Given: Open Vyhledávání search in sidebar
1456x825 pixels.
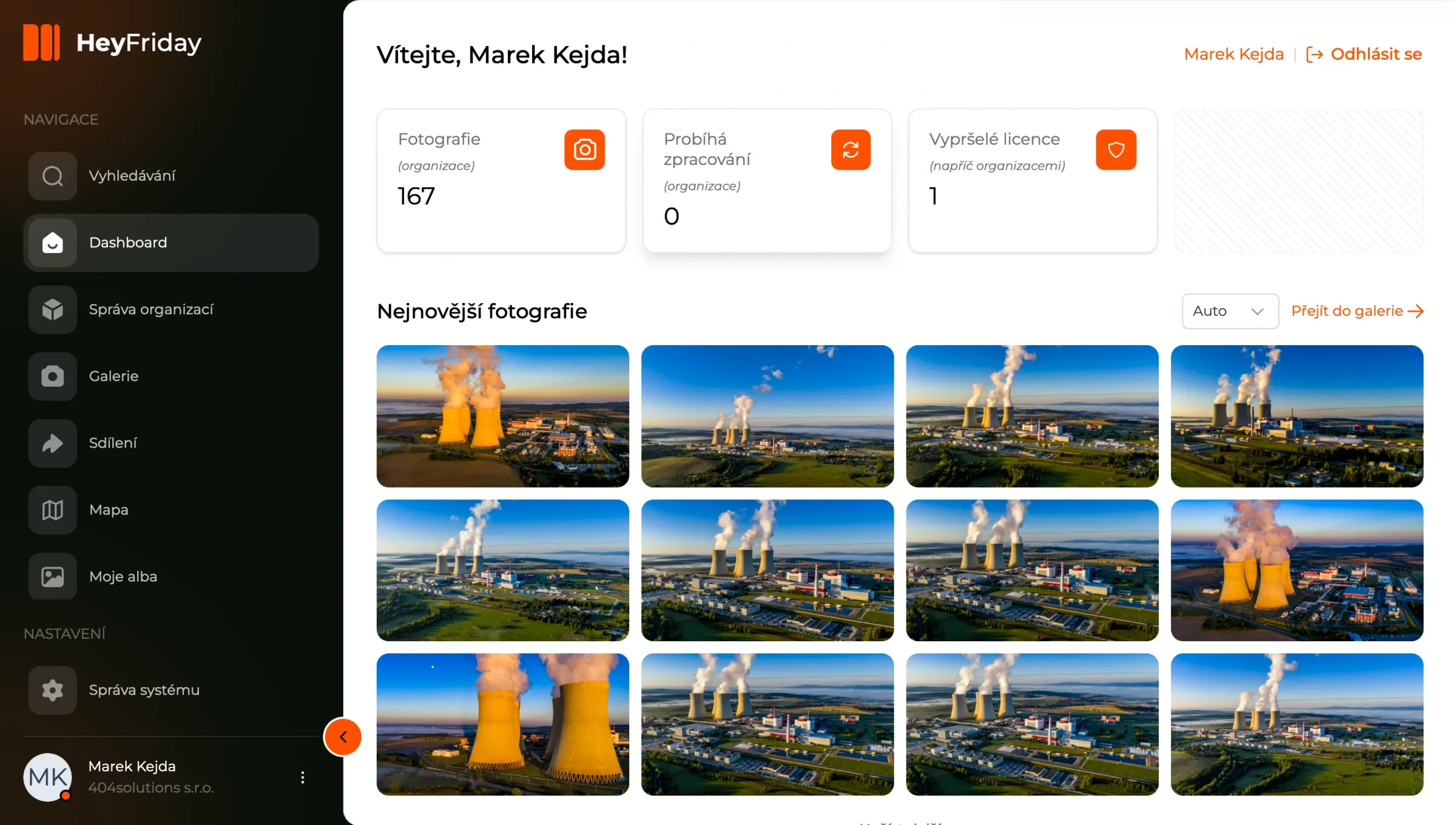Looking at the screenshot, I should pos(171,176).
